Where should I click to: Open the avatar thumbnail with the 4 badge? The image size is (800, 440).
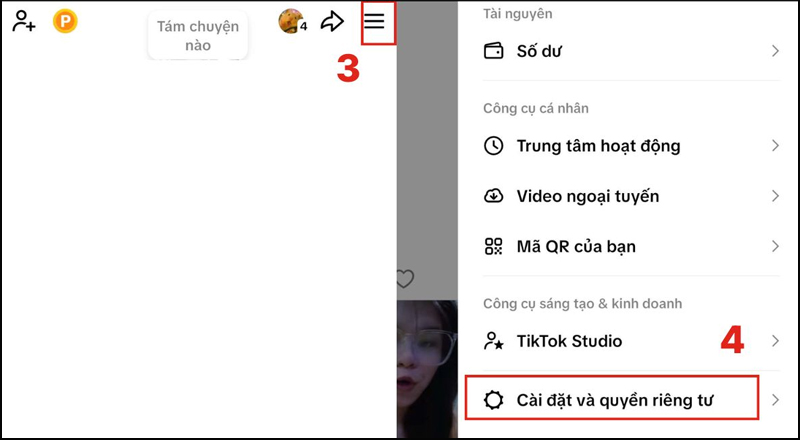pos(292,21)
